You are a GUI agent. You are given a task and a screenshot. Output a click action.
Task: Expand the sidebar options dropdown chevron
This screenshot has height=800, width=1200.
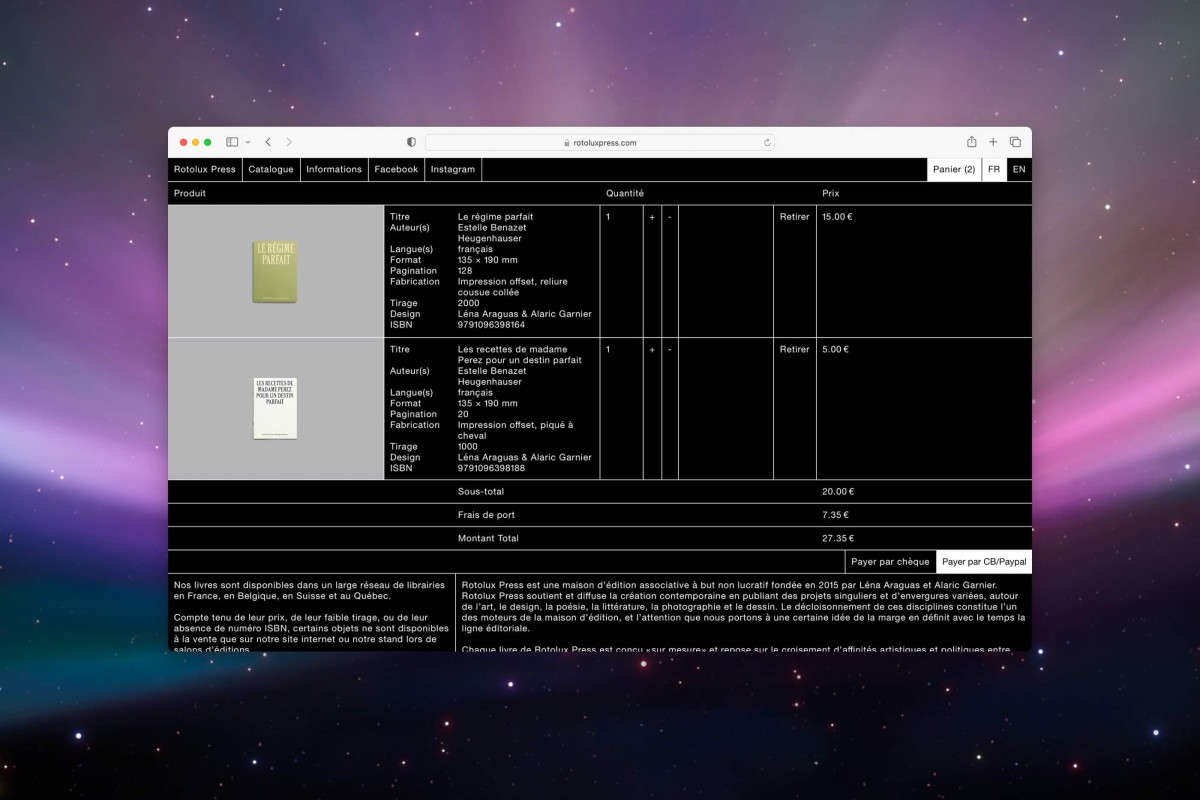(x=247, y=143)
